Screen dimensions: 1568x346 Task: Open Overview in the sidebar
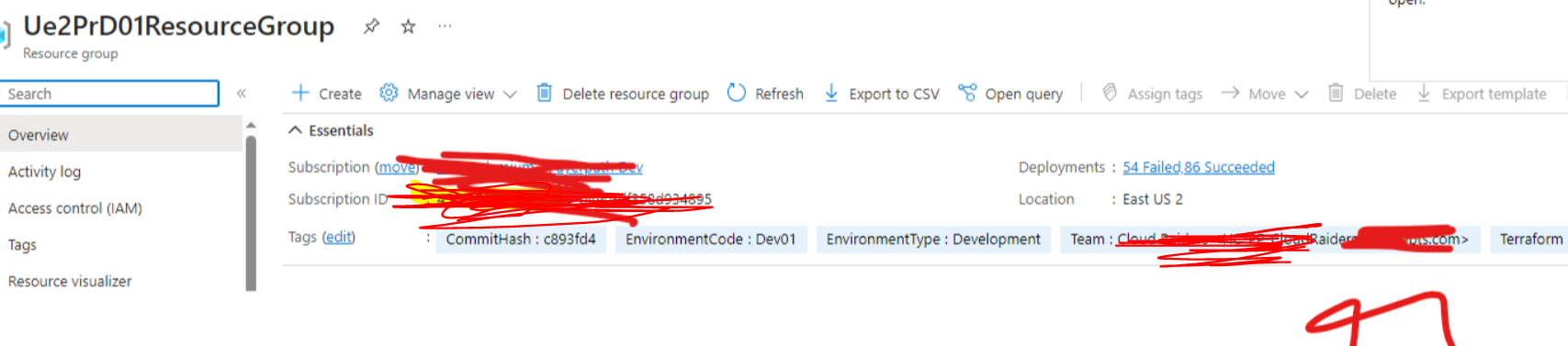pos(121,135)
